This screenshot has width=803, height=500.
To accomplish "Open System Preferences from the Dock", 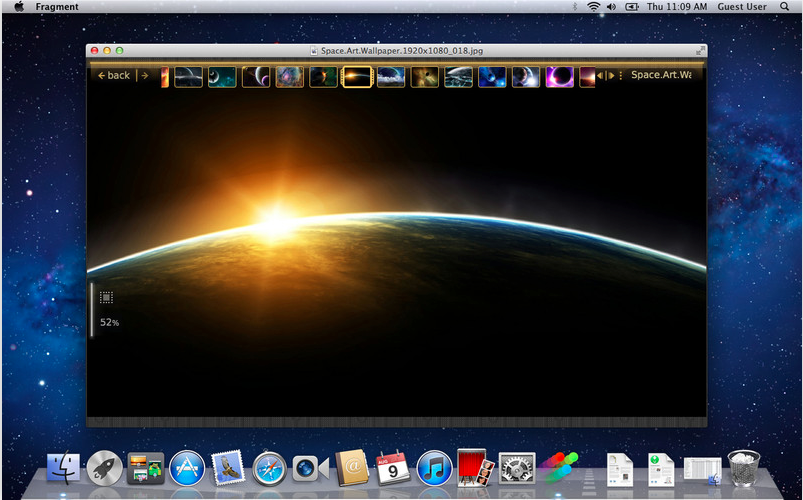I will (516, 467).
